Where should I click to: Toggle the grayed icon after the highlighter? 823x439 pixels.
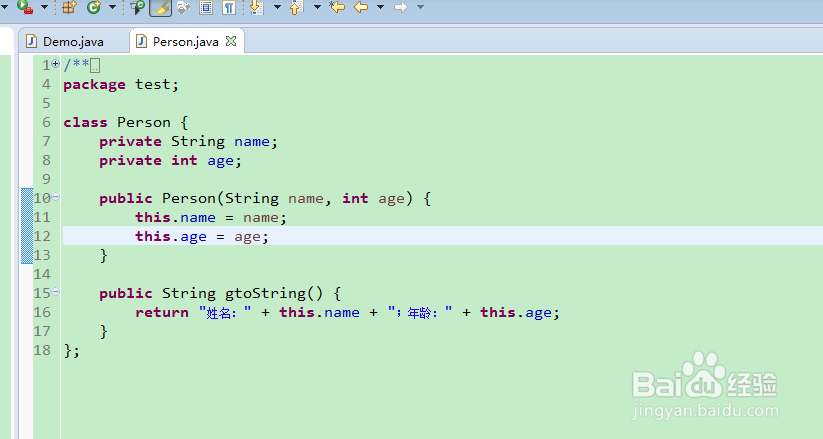(183, 7)
